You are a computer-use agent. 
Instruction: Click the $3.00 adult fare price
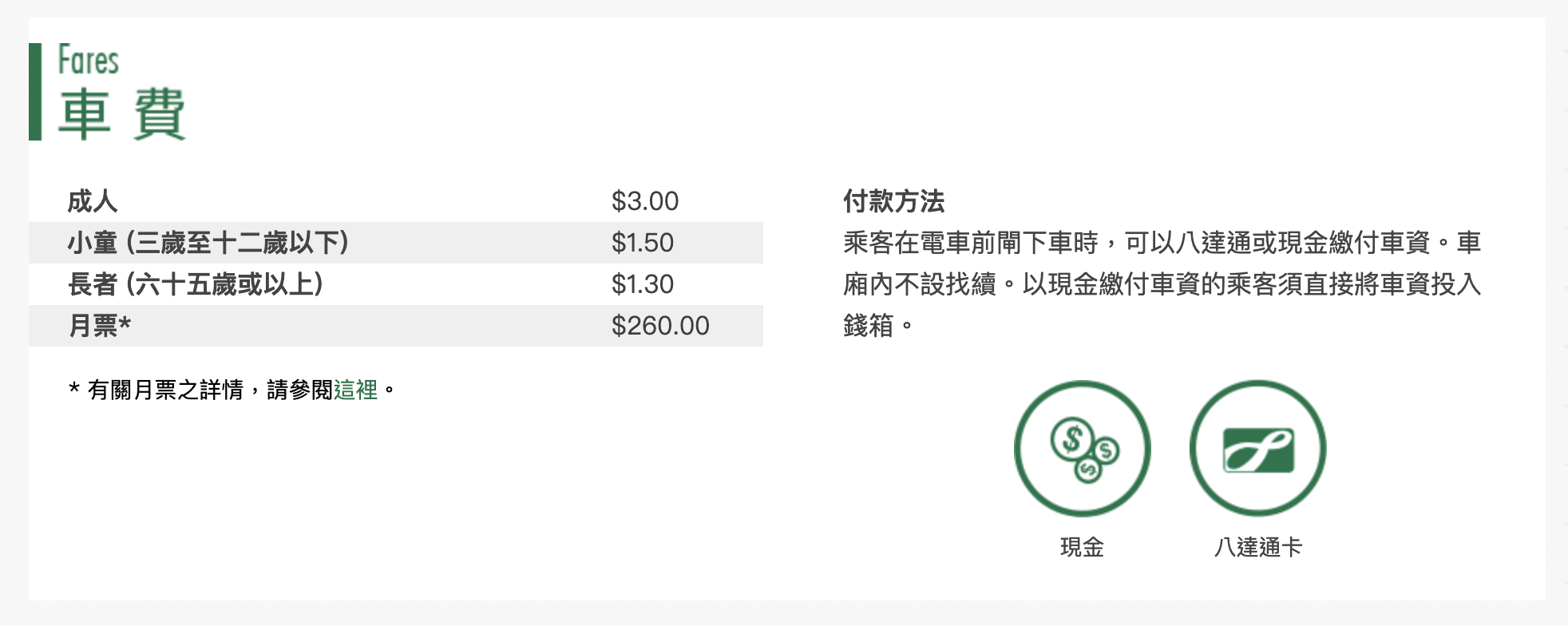[x=644, y=201]
